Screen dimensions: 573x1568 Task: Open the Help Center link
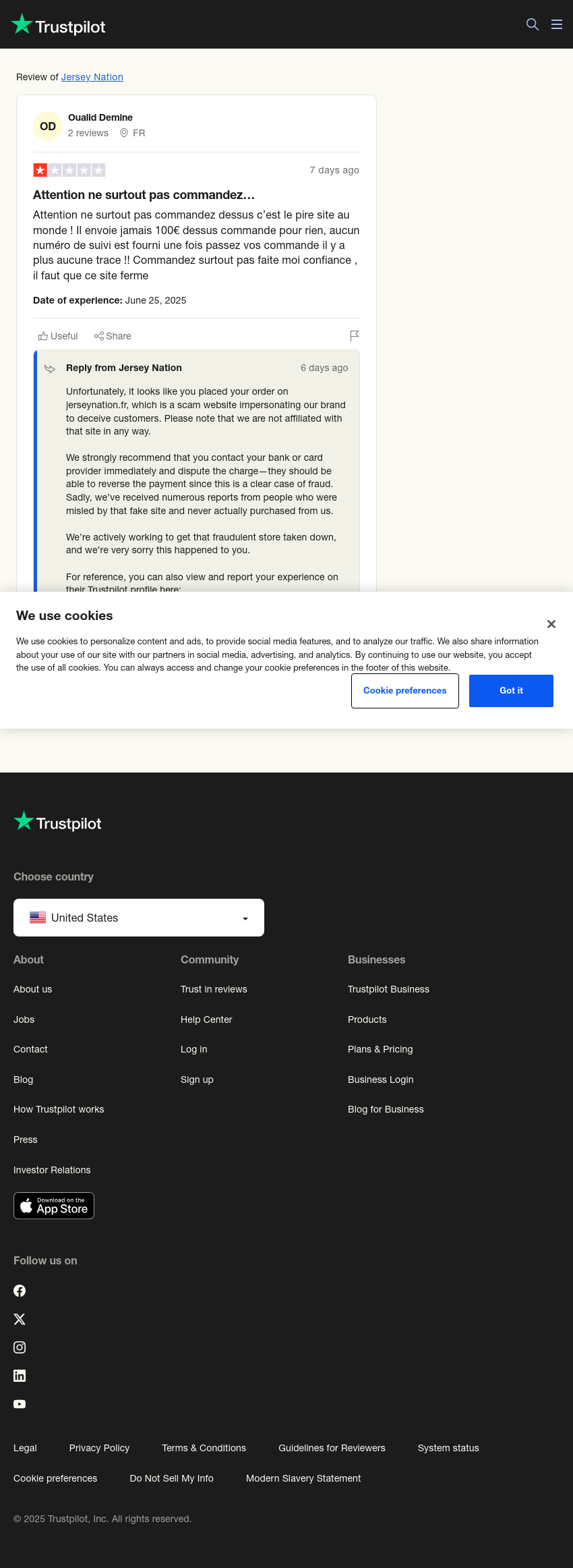coord(206,1019)
